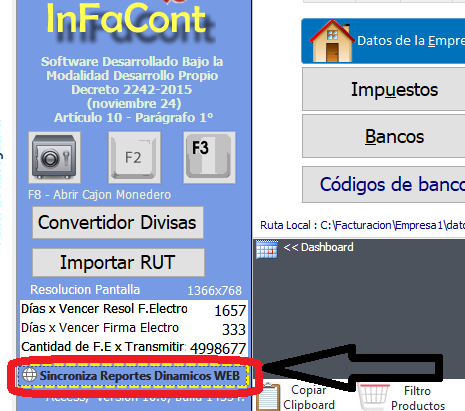Go back via the << Dashboard label

318,247
